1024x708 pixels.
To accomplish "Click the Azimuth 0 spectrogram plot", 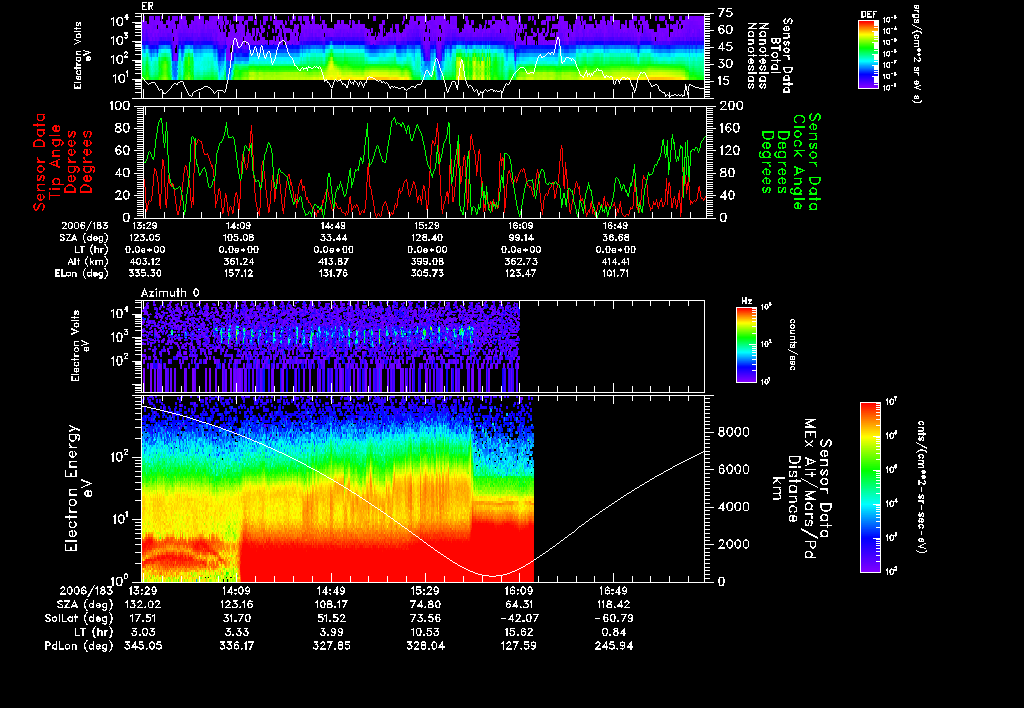I will coord(424,346).
